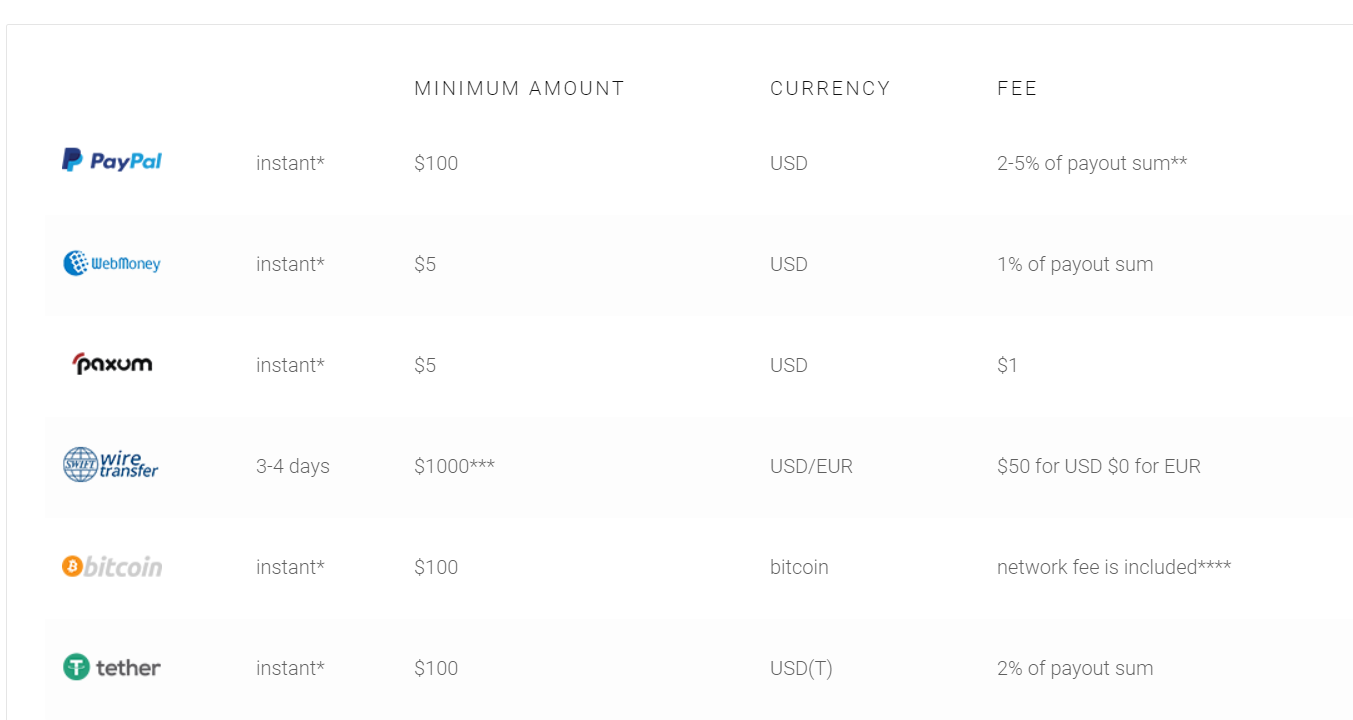
Task: Click PayPal's 2-5% of payout sum fee
Action: 1091,164
